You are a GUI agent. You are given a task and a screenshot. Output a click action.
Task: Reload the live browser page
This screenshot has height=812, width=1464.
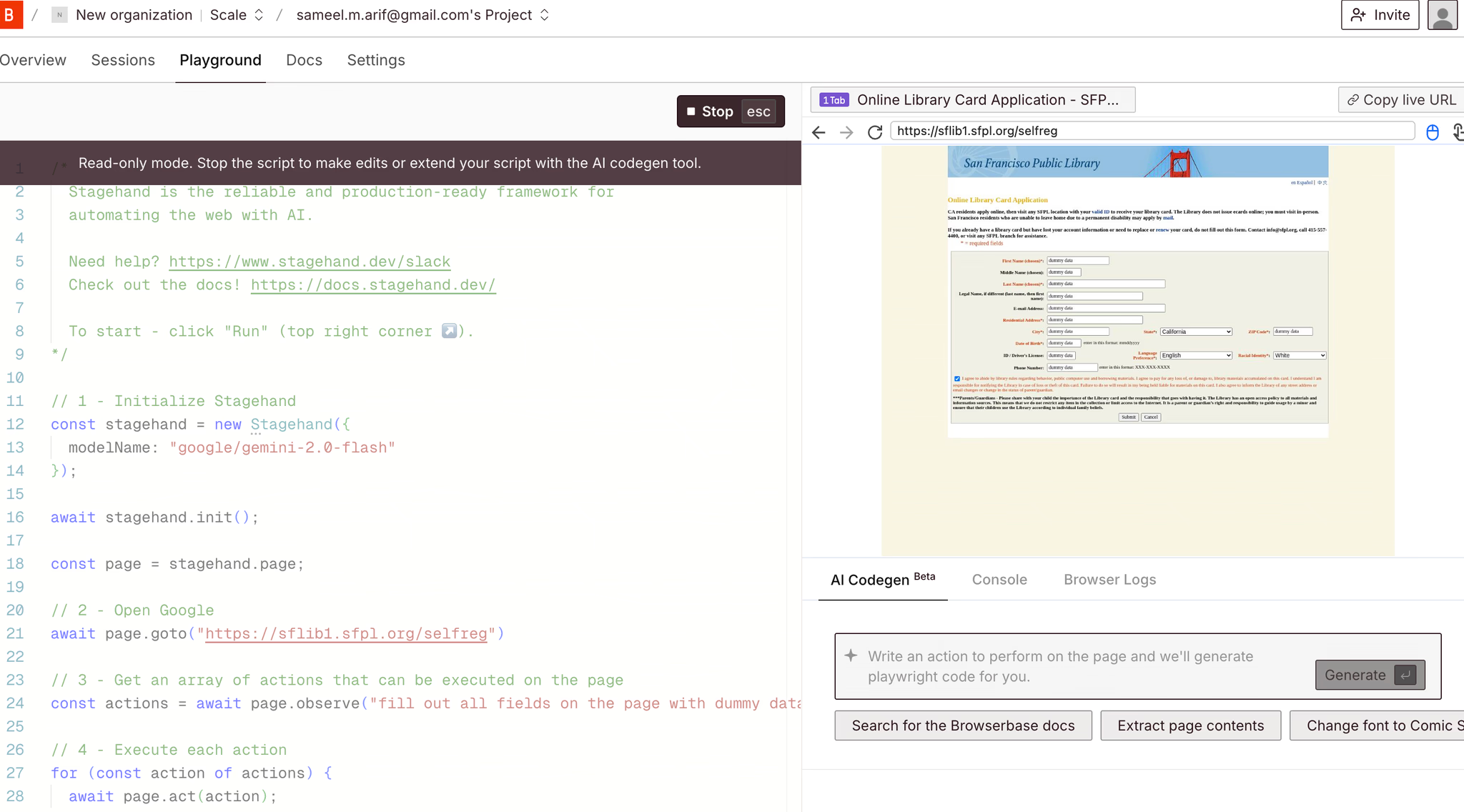click(874, 132)
